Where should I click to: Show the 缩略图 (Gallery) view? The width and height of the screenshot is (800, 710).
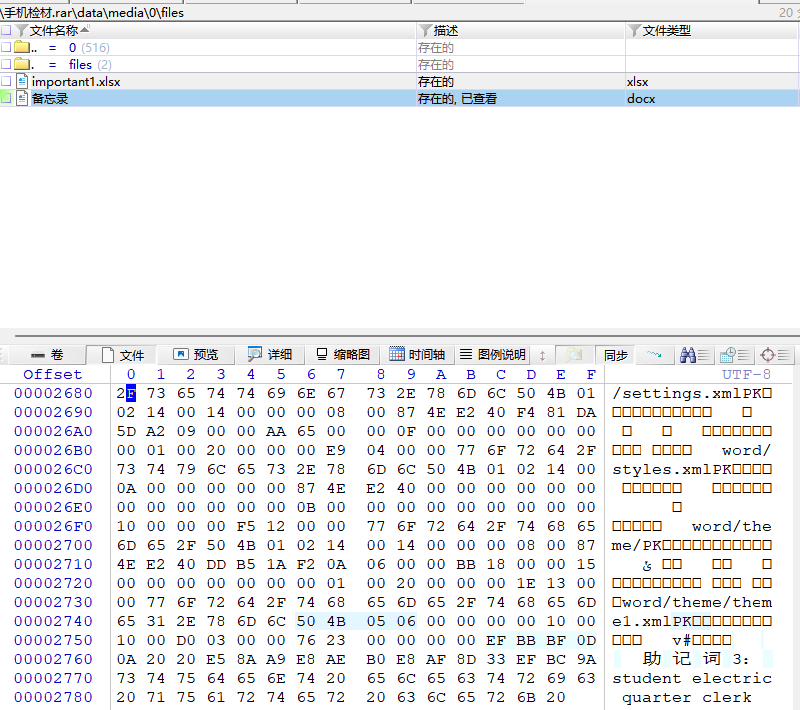343,355
